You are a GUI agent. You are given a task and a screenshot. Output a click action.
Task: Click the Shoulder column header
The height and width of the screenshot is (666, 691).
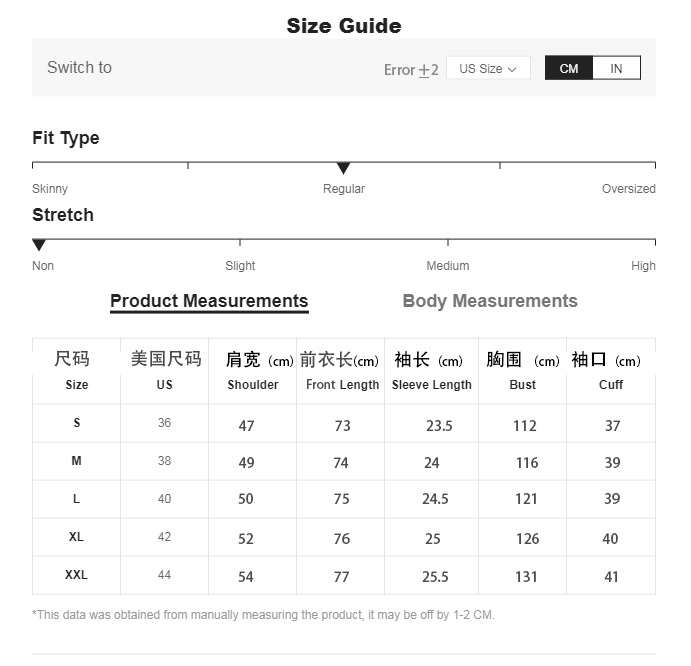point(253,385)
